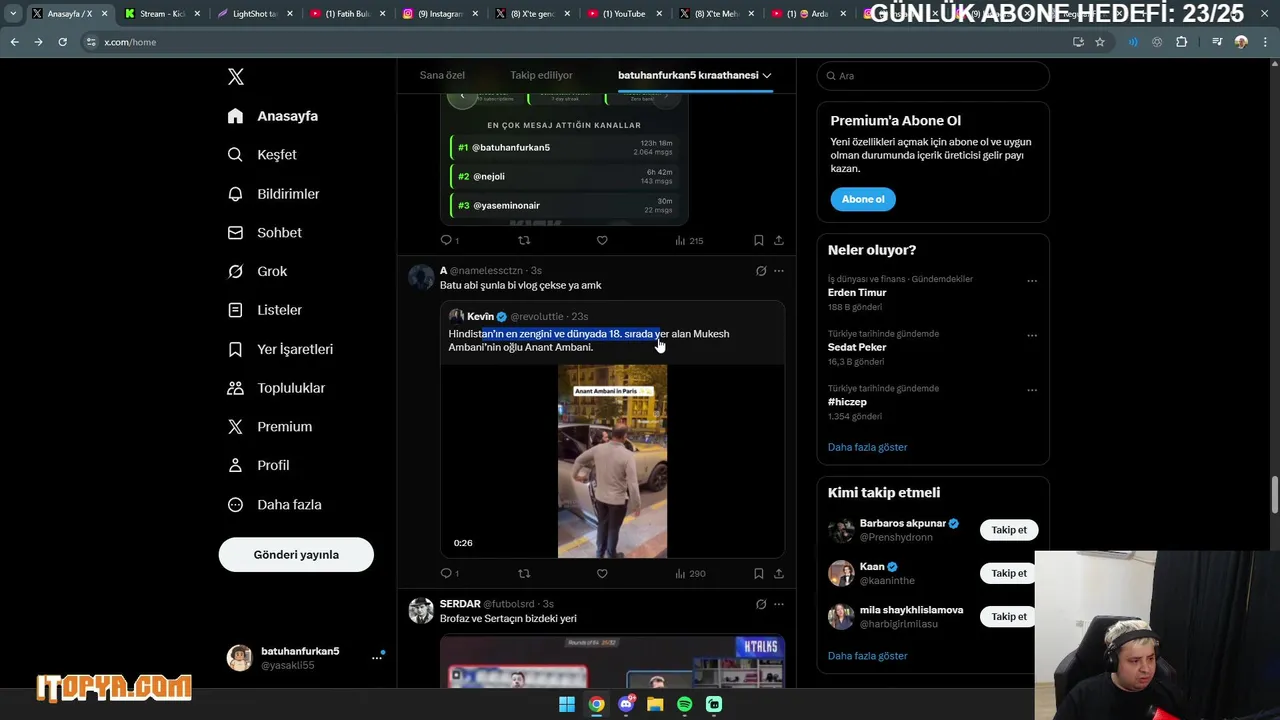Open Daha fazla menu in sidebar
This screenshot has height=720, width=1280.
point(275,505)
